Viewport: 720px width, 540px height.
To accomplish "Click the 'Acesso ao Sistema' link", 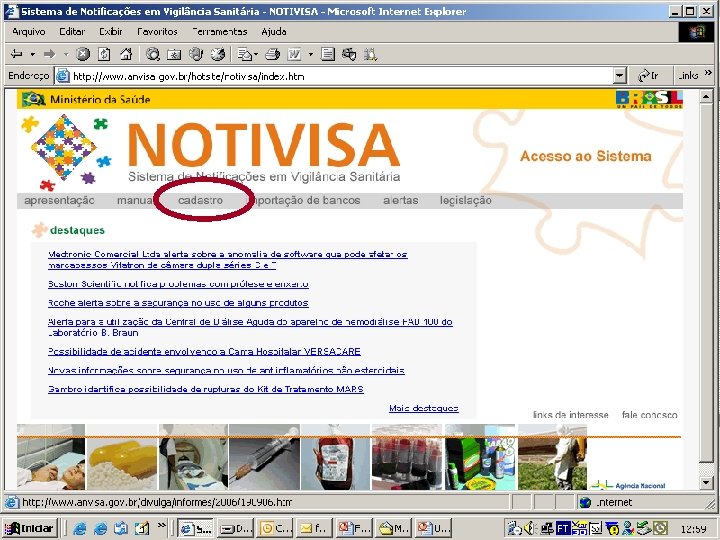I will 585,156.
